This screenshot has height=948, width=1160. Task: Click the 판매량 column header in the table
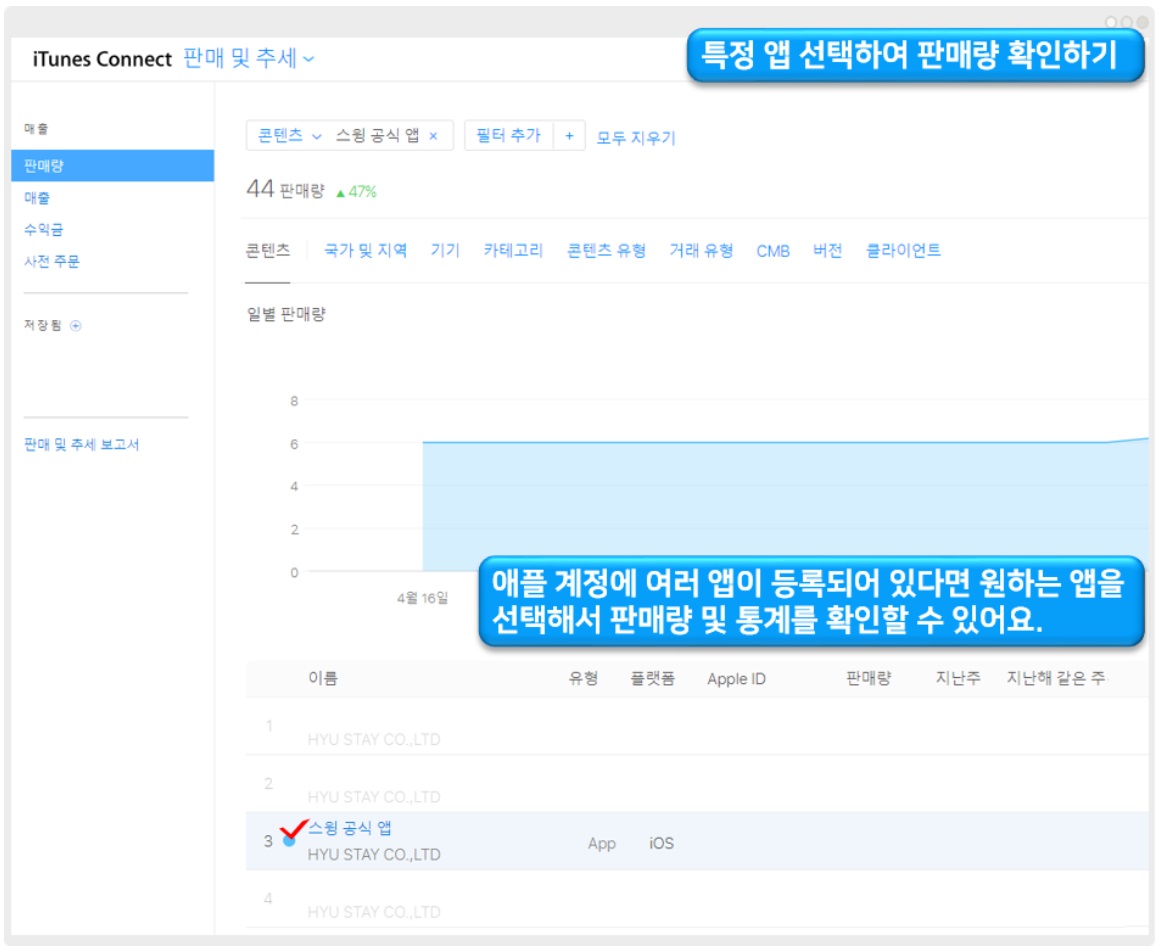coord(869,678)
